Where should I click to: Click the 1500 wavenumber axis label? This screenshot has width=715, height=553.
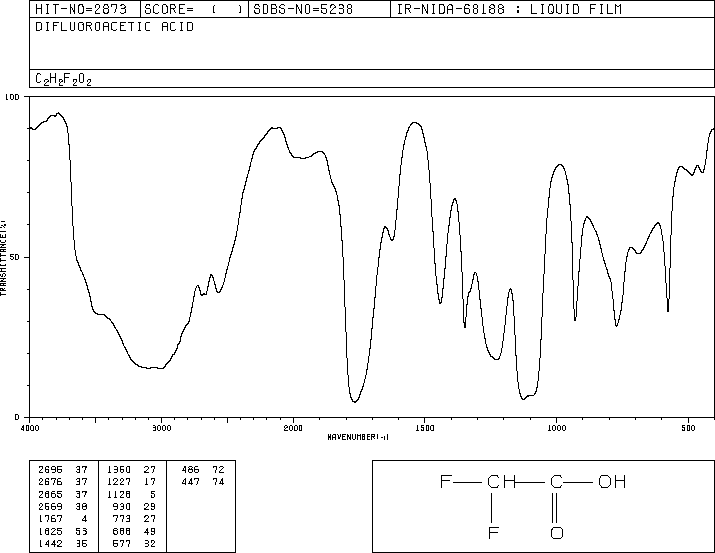coord(425,428)
